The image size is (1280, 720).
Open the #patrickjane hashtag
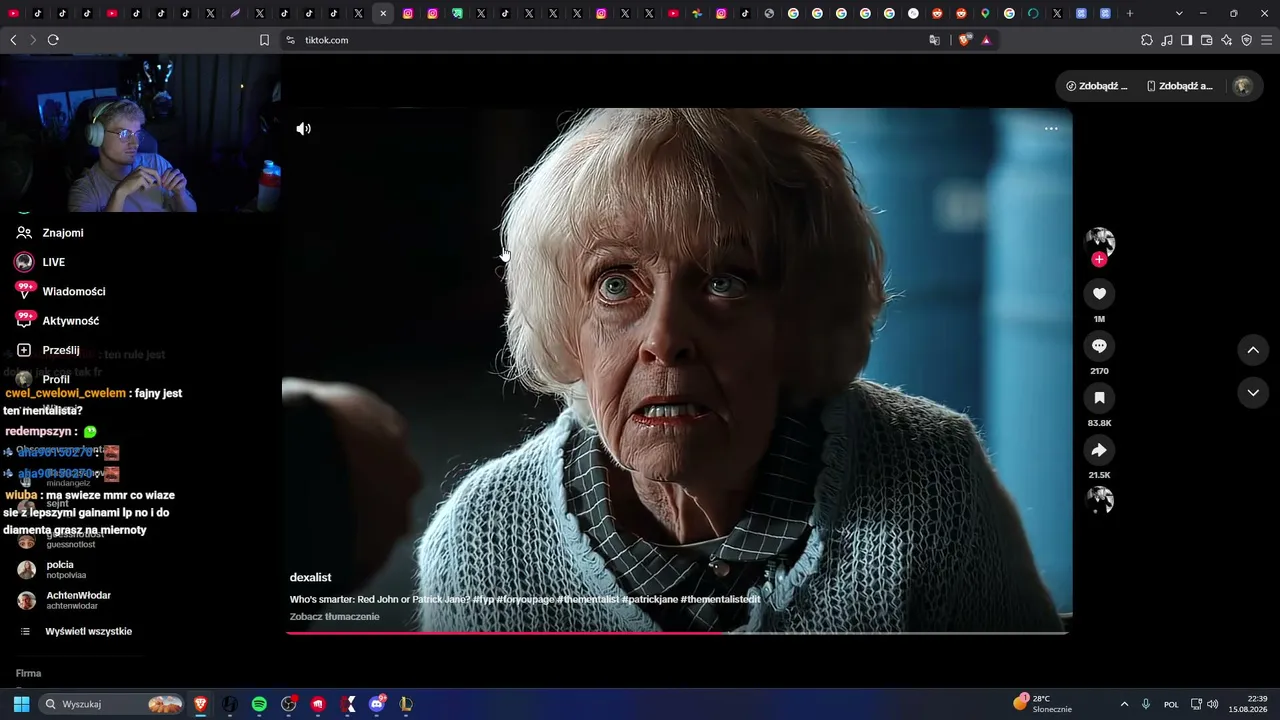pyautogui.click(x=649, y=599)
